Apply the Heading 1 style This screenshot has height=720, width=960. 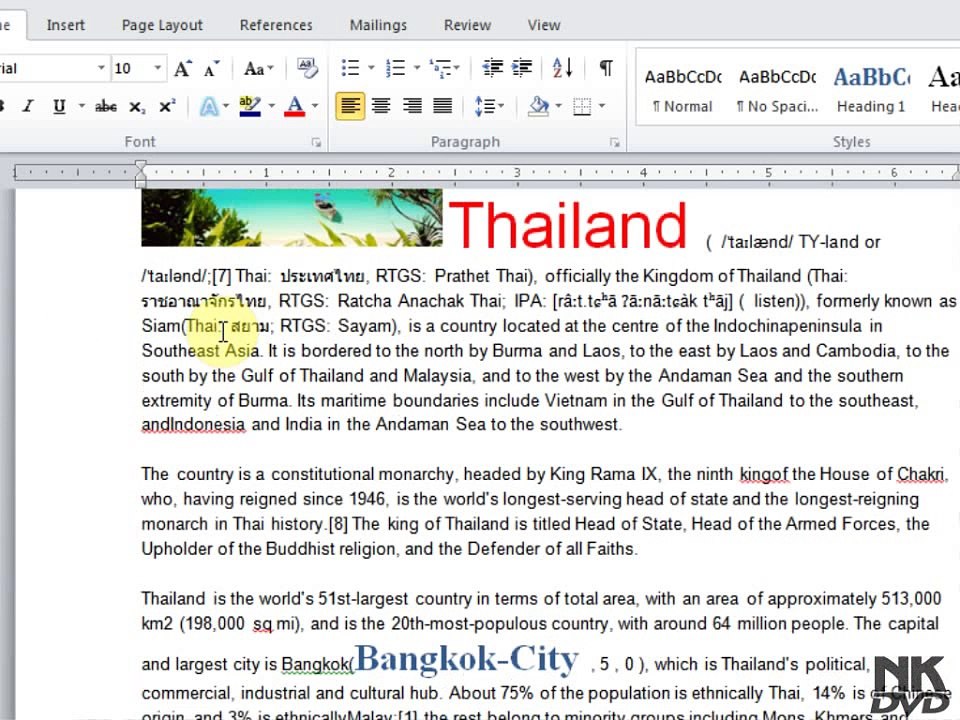coord(871,89)
